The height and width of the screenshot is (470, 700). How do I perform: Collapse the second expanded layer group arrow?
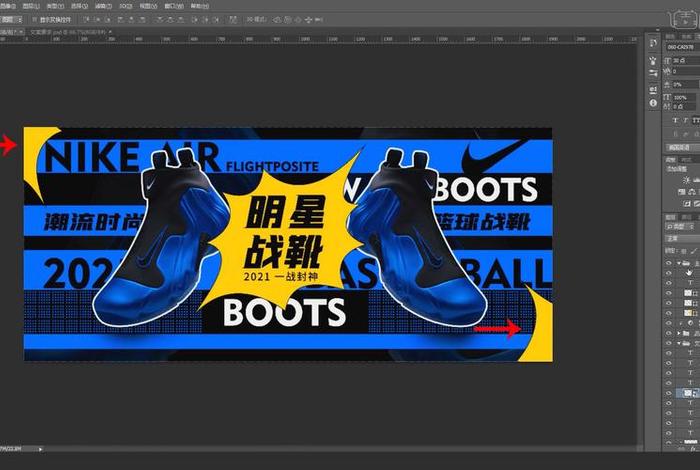679,343
